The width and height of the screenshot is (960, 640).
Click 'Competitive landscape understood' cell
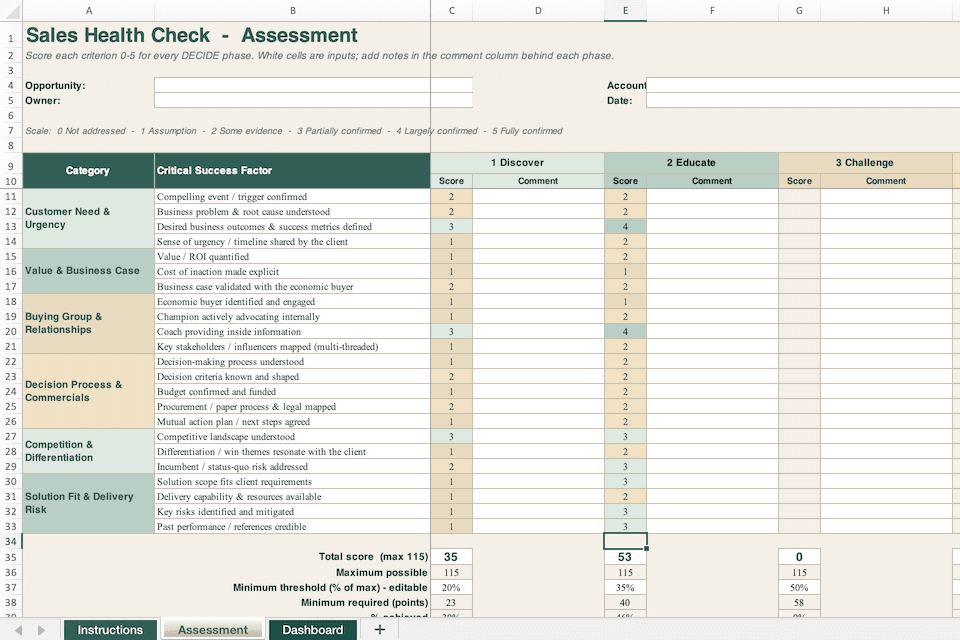coord(293,436)
